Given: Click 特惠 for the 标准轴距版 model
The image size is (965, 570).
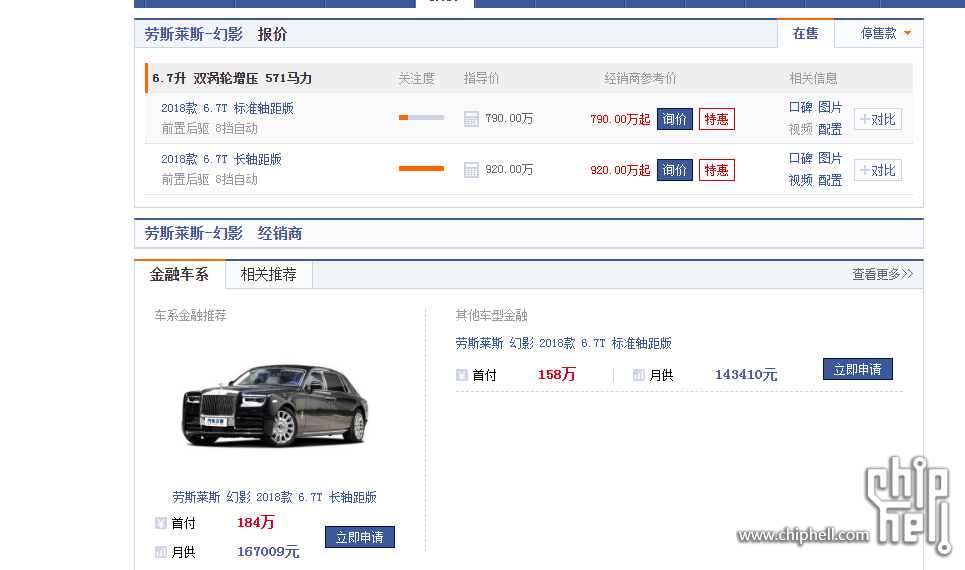Looking at the screenshot, I should coord(716,119).
